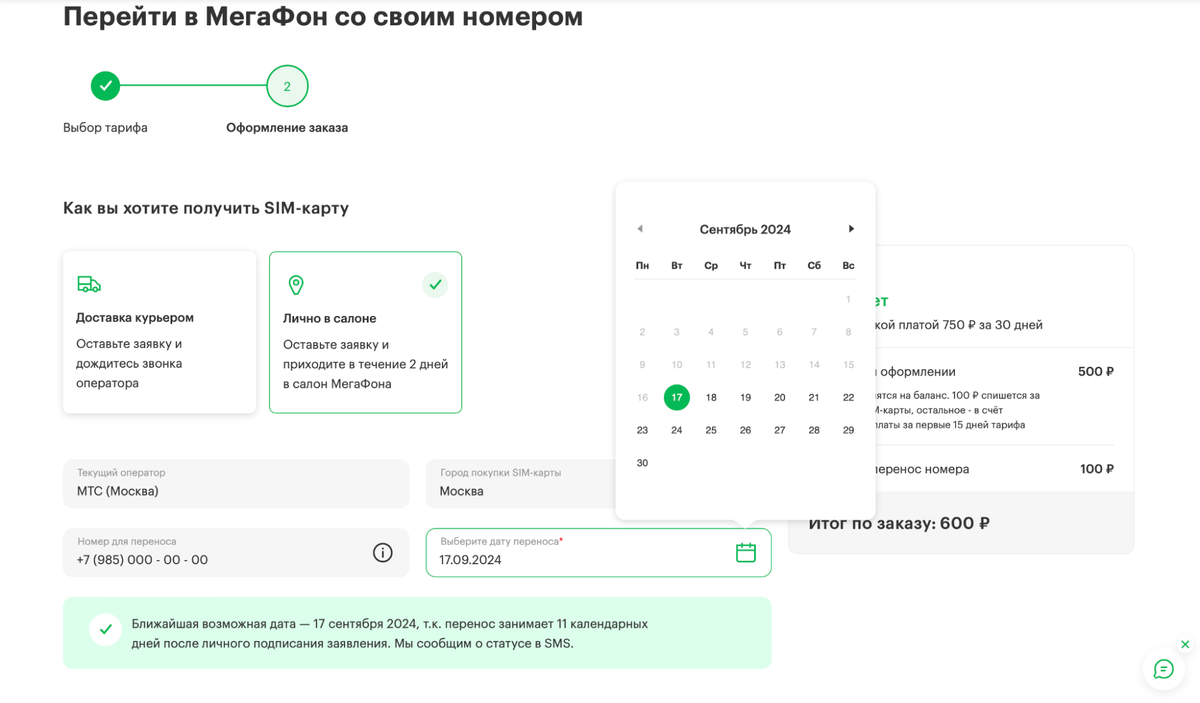Click the Номер для переноса input
This screenshot has width=1200, height=703.
click(236, 553)
